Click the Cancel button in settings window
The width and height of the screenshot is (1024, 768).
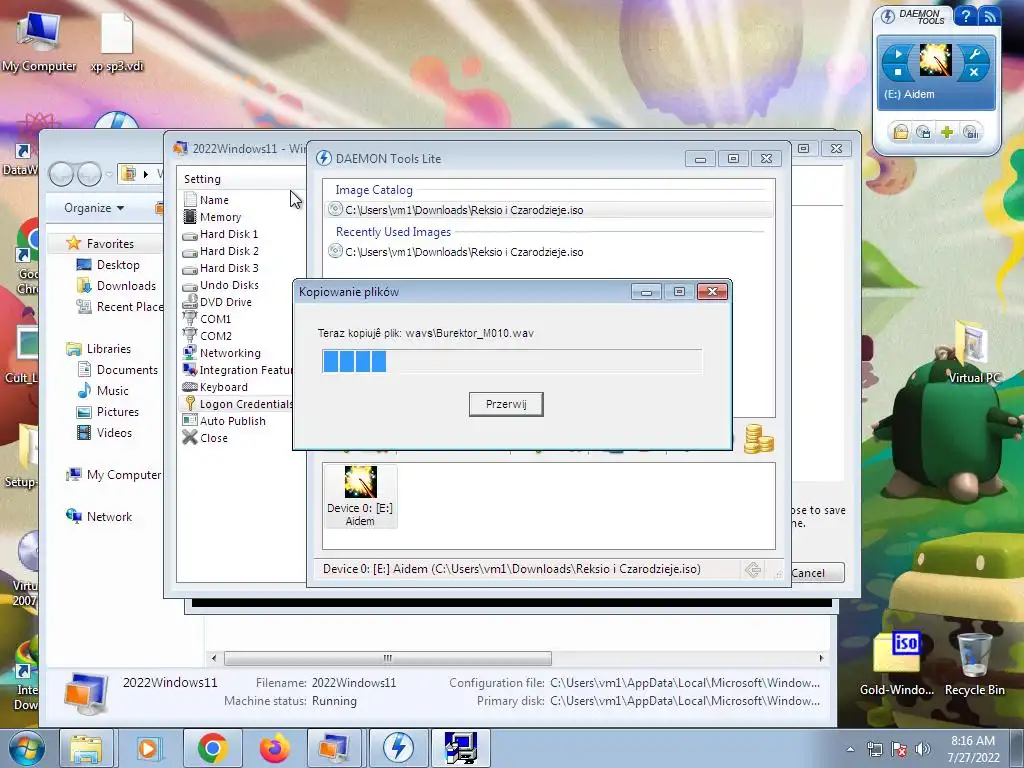point(818,573)
